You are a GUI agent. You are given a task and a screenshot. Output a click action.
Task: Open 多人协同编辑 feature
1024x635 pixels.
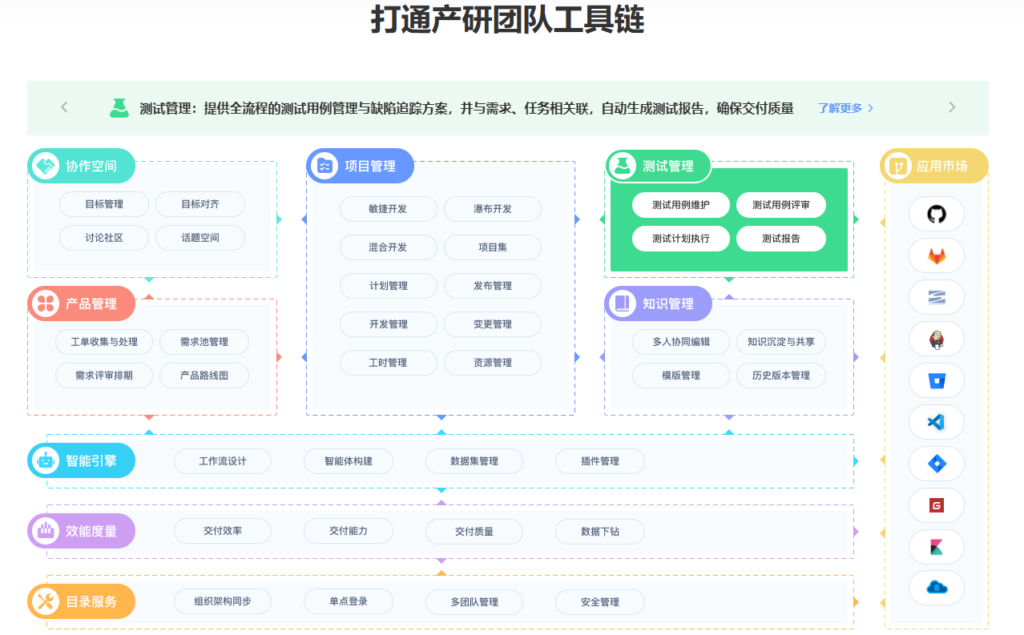[x=680, y=342]
